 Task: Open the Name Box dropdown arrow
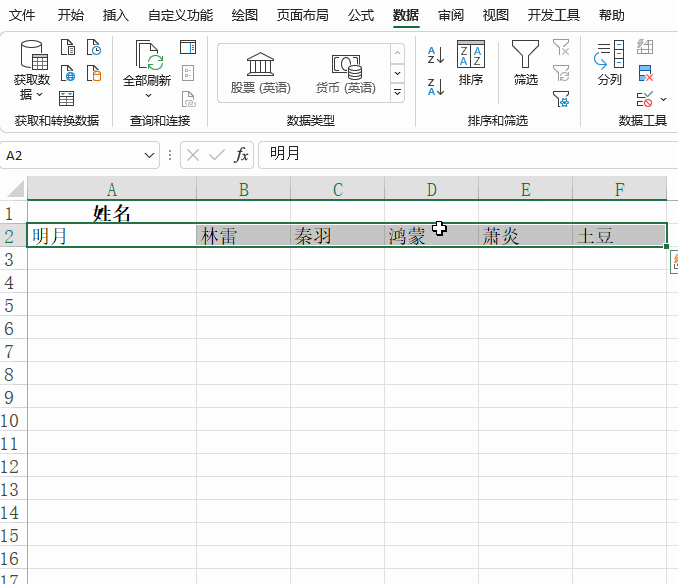(x=149, y=155)
